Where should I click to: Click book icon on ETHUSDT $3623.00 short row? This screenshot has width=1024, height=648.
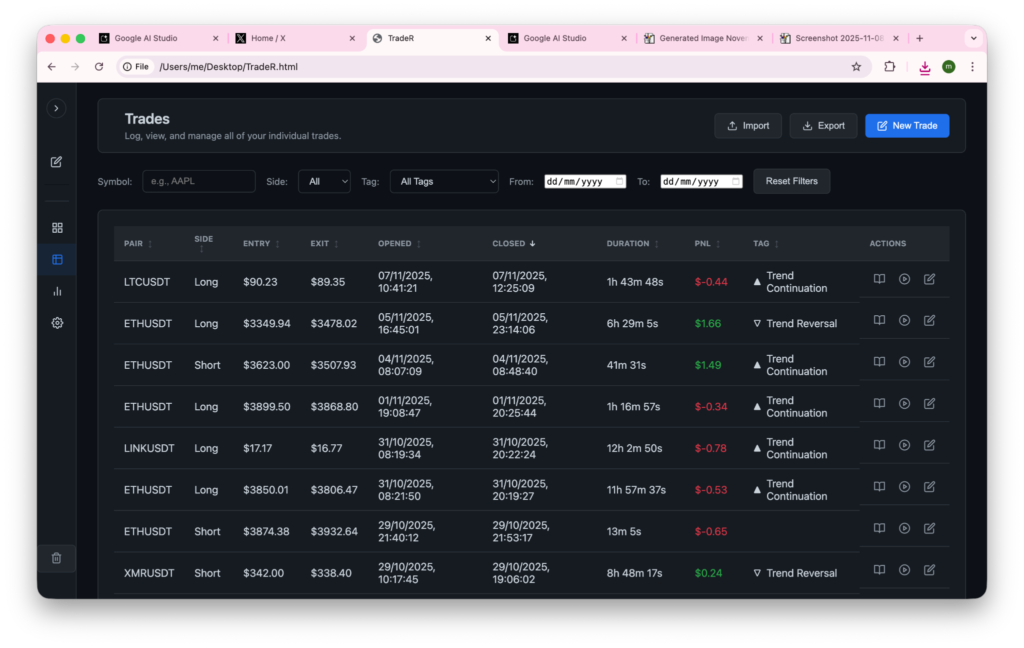[x=879, y=362]
